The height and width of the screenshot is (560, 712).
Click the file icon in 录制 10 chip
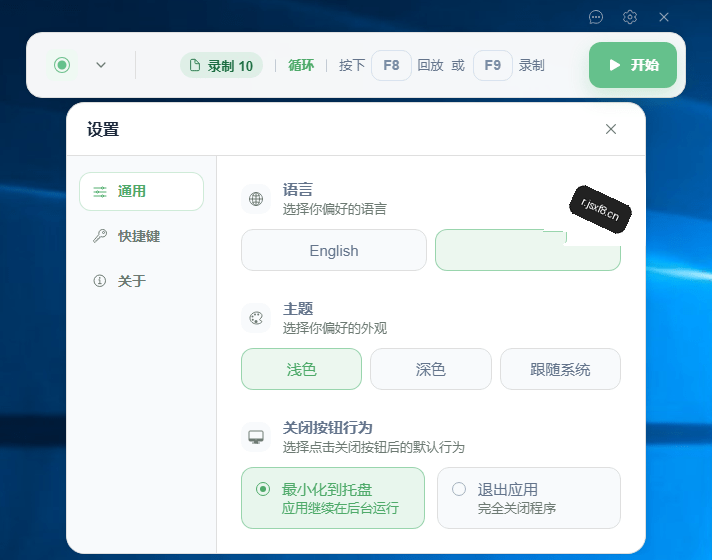pos(195,65)
